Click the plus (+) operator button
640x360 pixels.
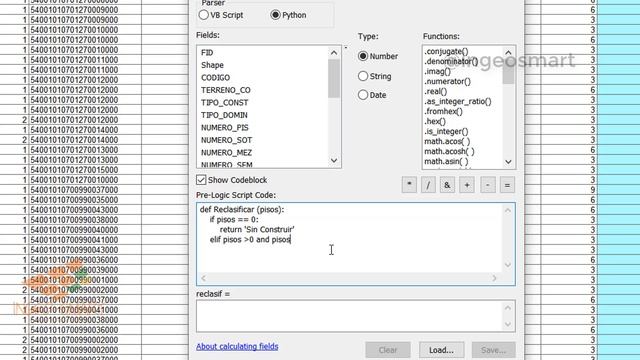point(467,185)
